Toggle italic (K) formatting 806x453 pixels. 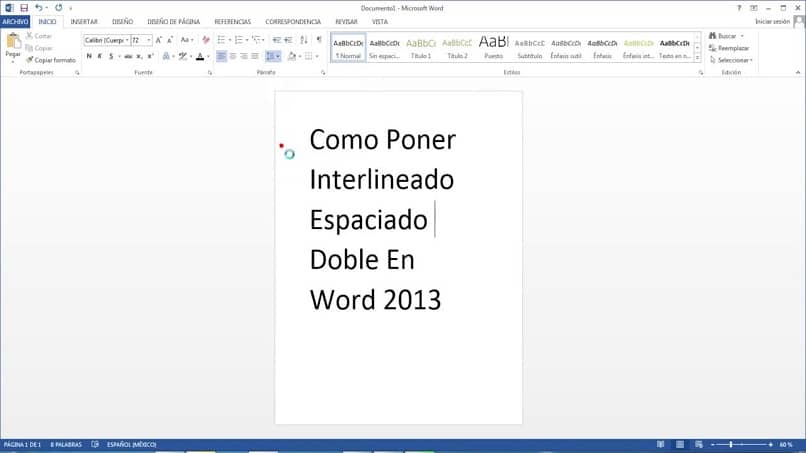pyautogui.click(x=100, y=56)
